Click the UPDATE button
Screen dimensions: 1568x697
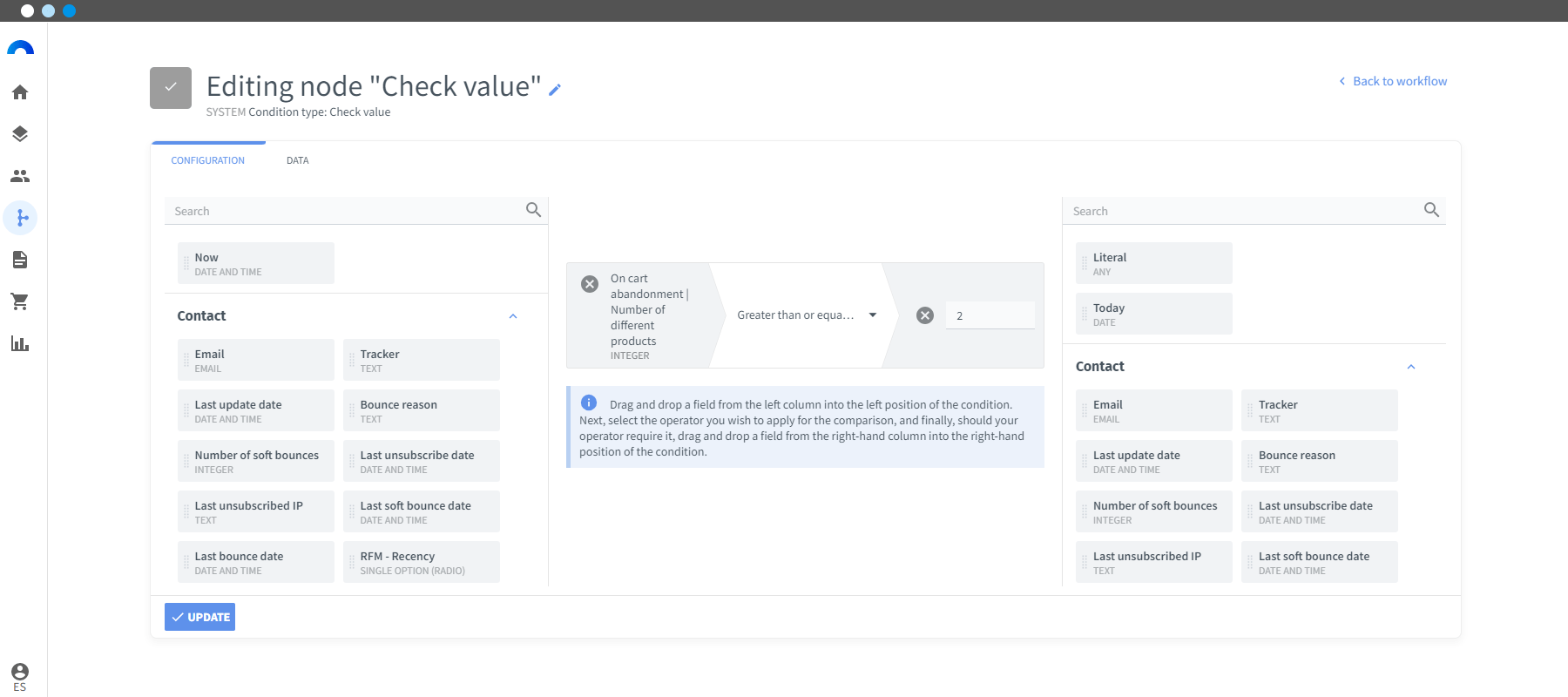[x=199, y=617]
